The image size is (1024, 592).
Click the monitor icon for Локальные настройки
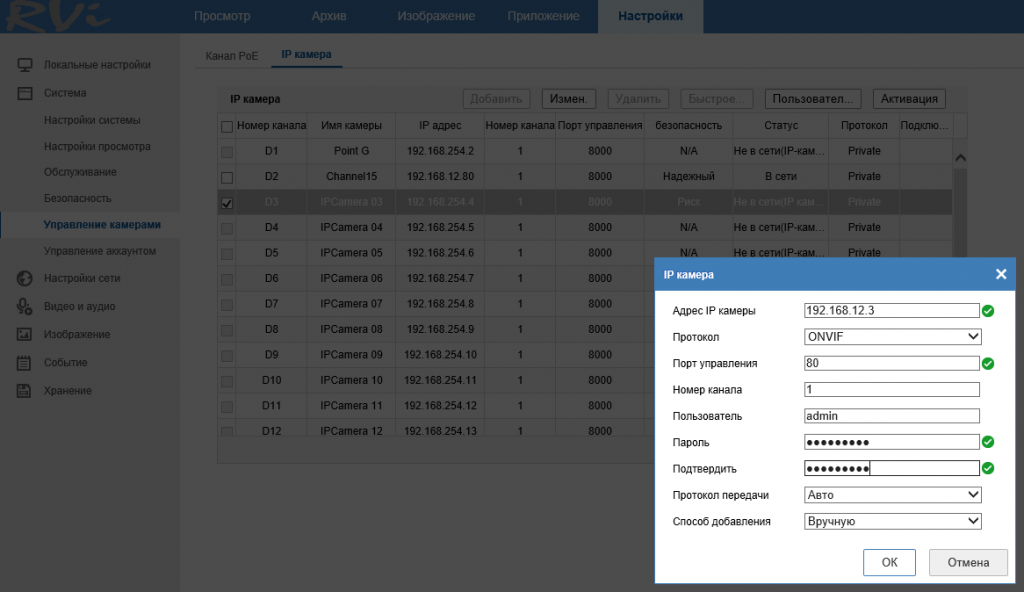point(25,65)
